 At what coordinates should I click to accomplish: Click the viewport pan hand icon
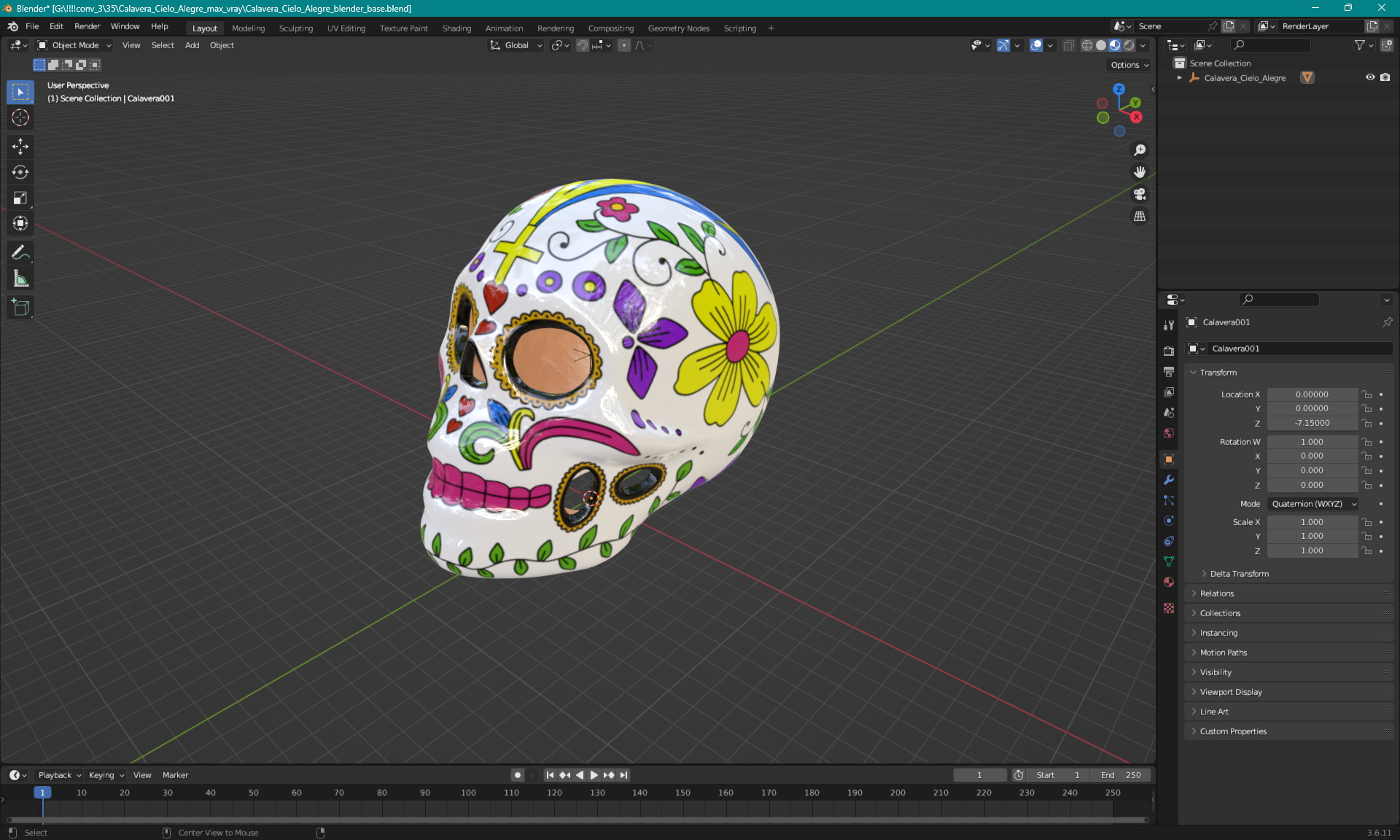click(1140, 172)
